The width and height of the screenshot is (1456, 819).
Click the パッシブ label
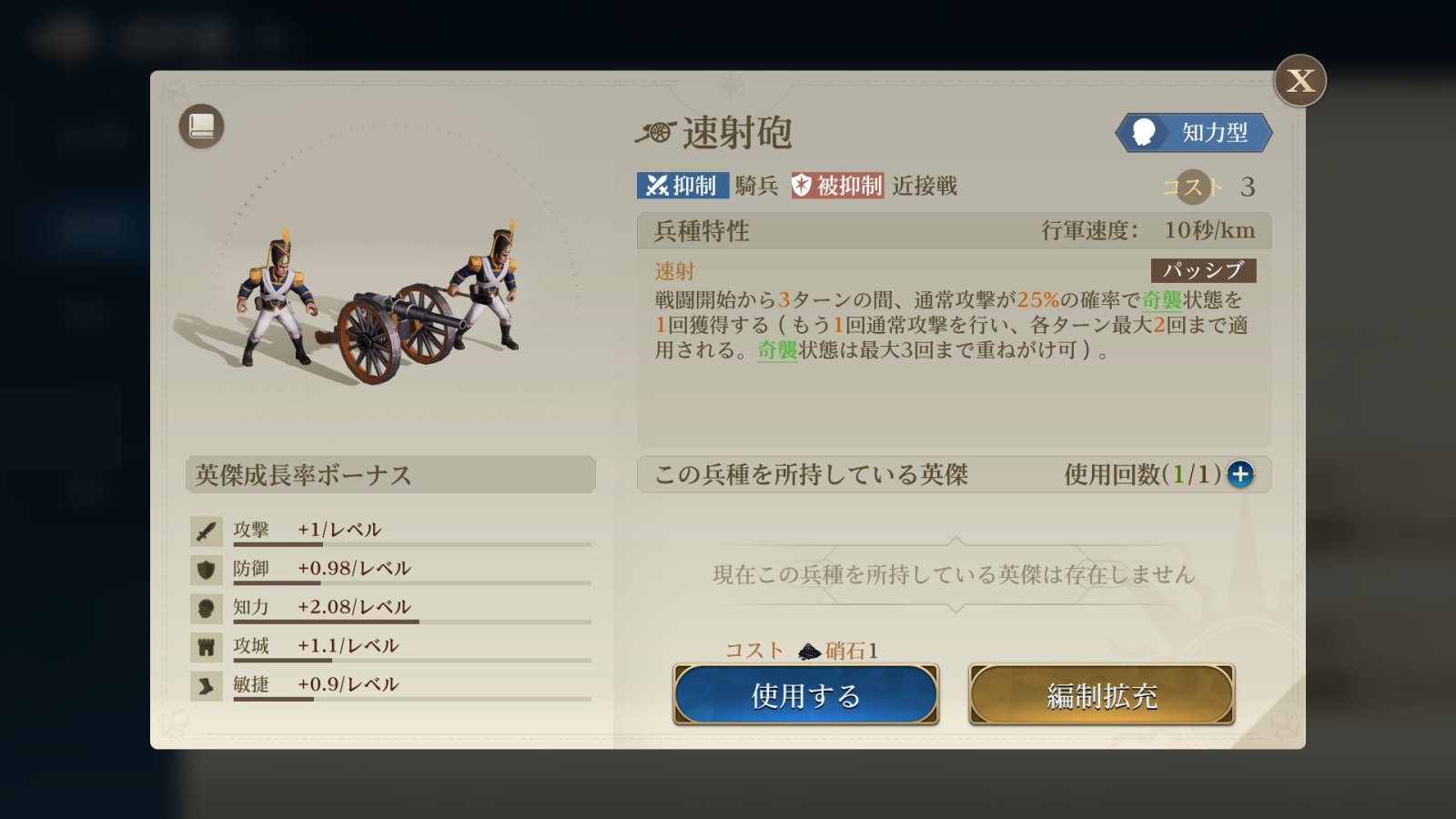click(1203, 270)
